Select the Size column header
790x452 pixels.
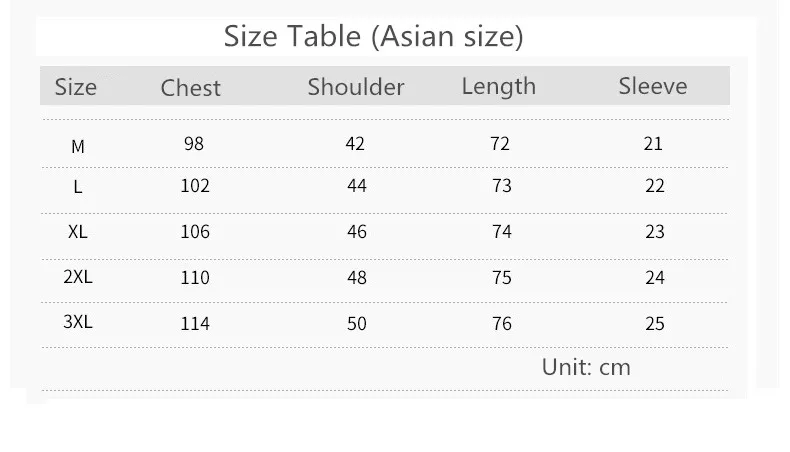click(x=76, y=87)
